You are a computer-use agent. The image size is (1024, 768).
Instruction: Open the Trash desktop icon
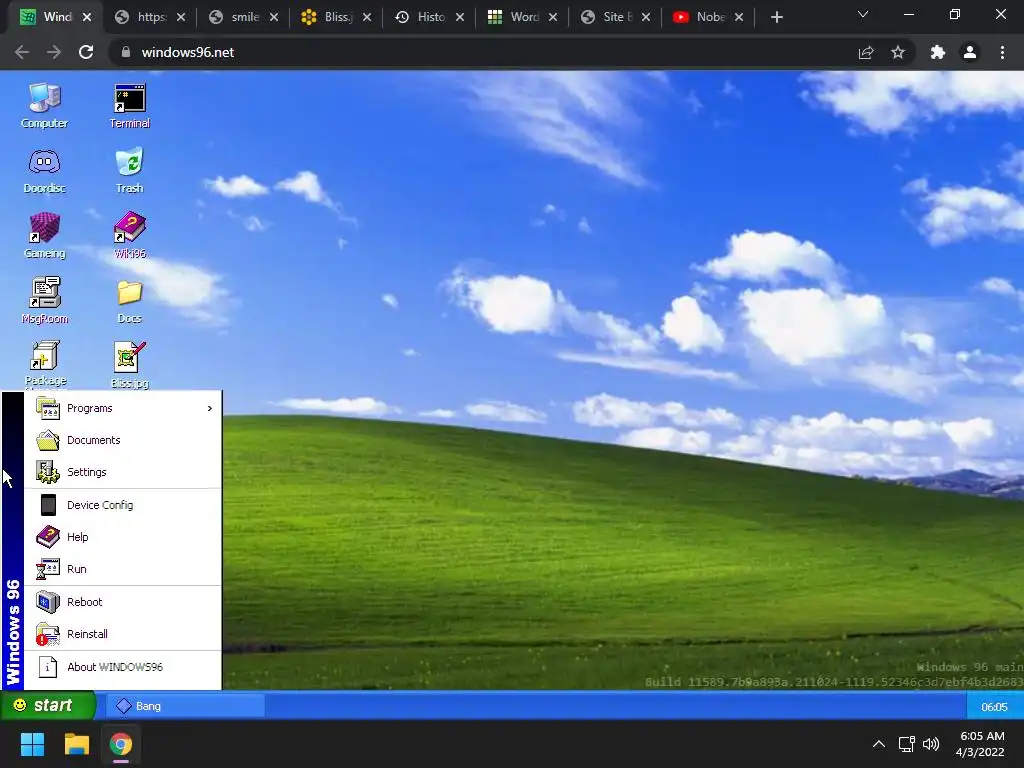point(129,171)
